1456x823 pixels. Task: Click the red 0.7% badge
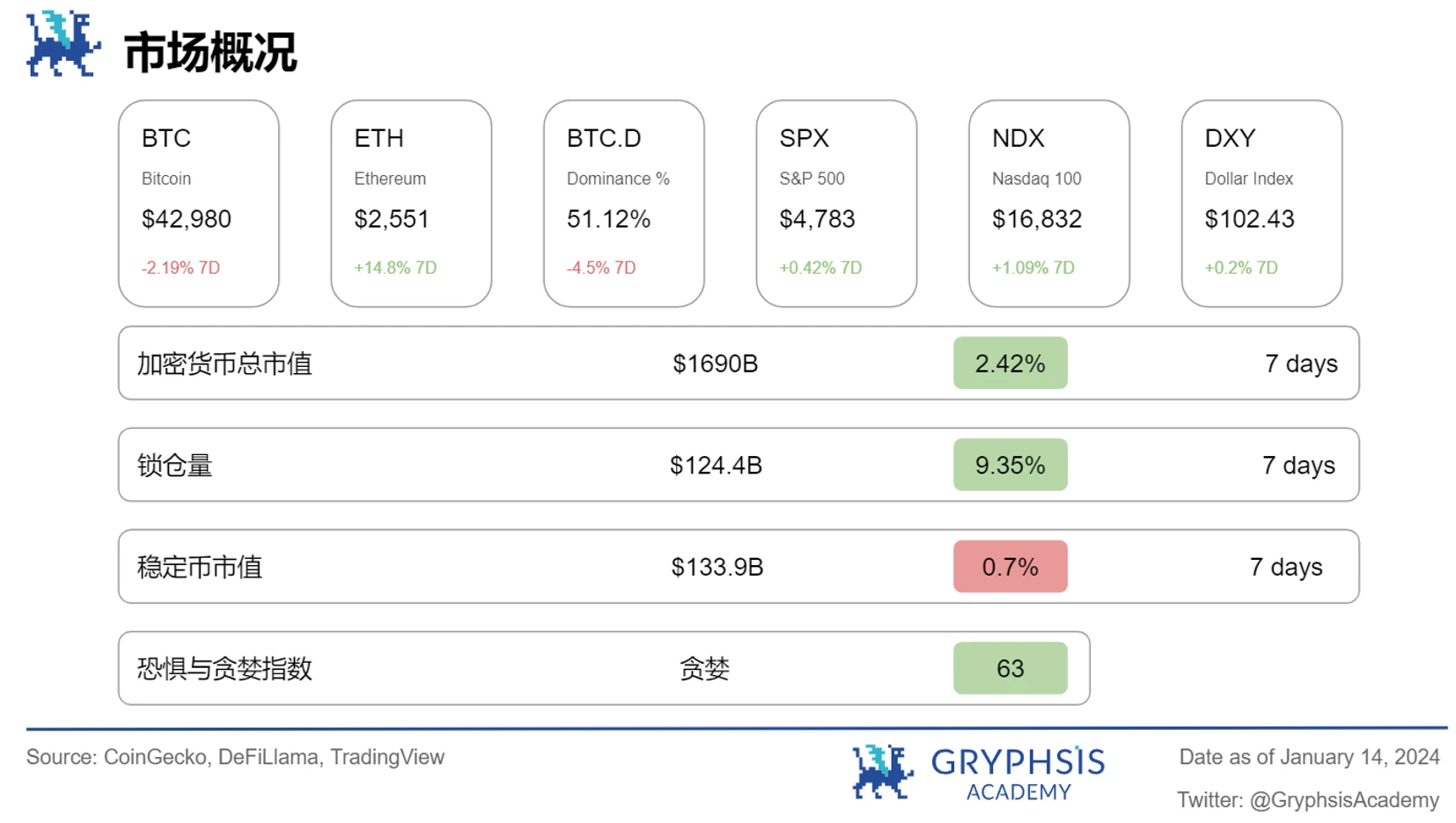(1010, 567)
